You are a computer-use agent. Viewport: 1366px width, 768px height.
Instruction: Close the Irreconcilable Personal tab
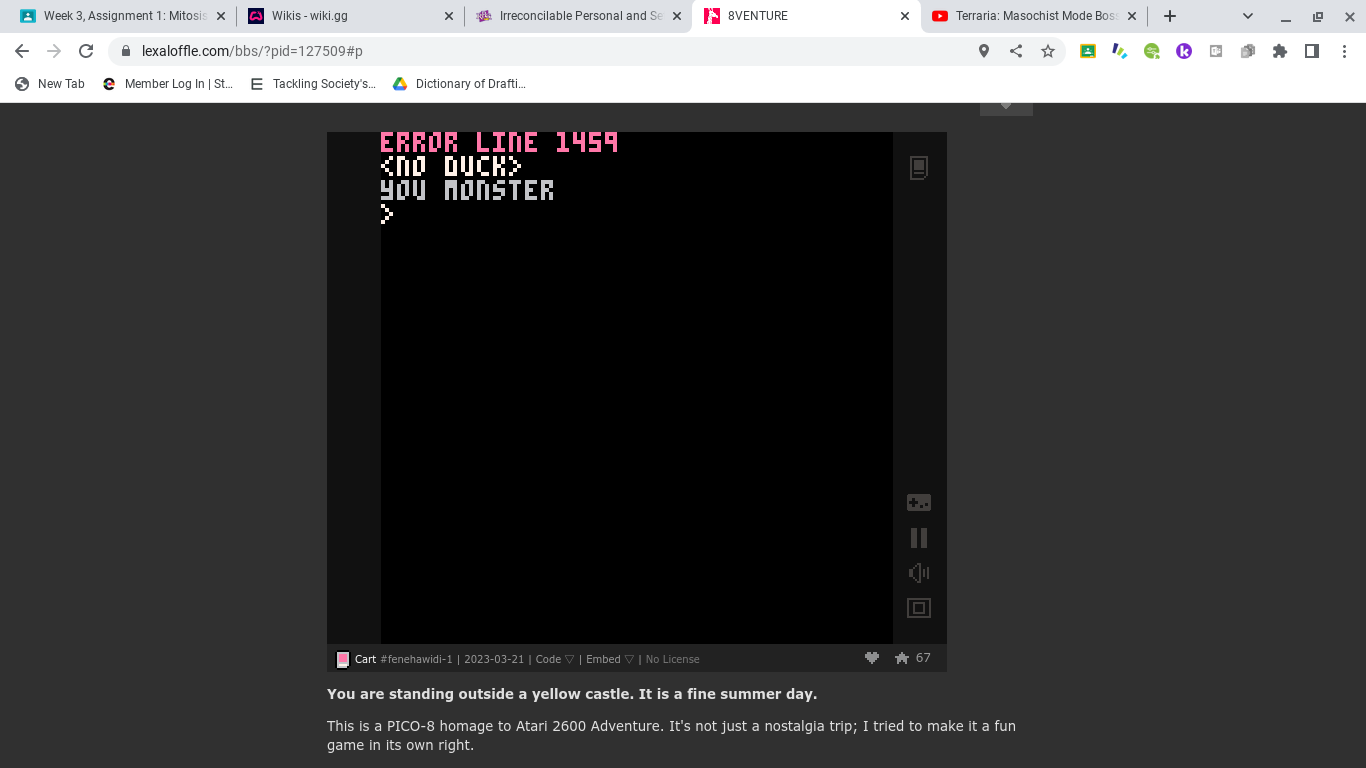(677, 16)
